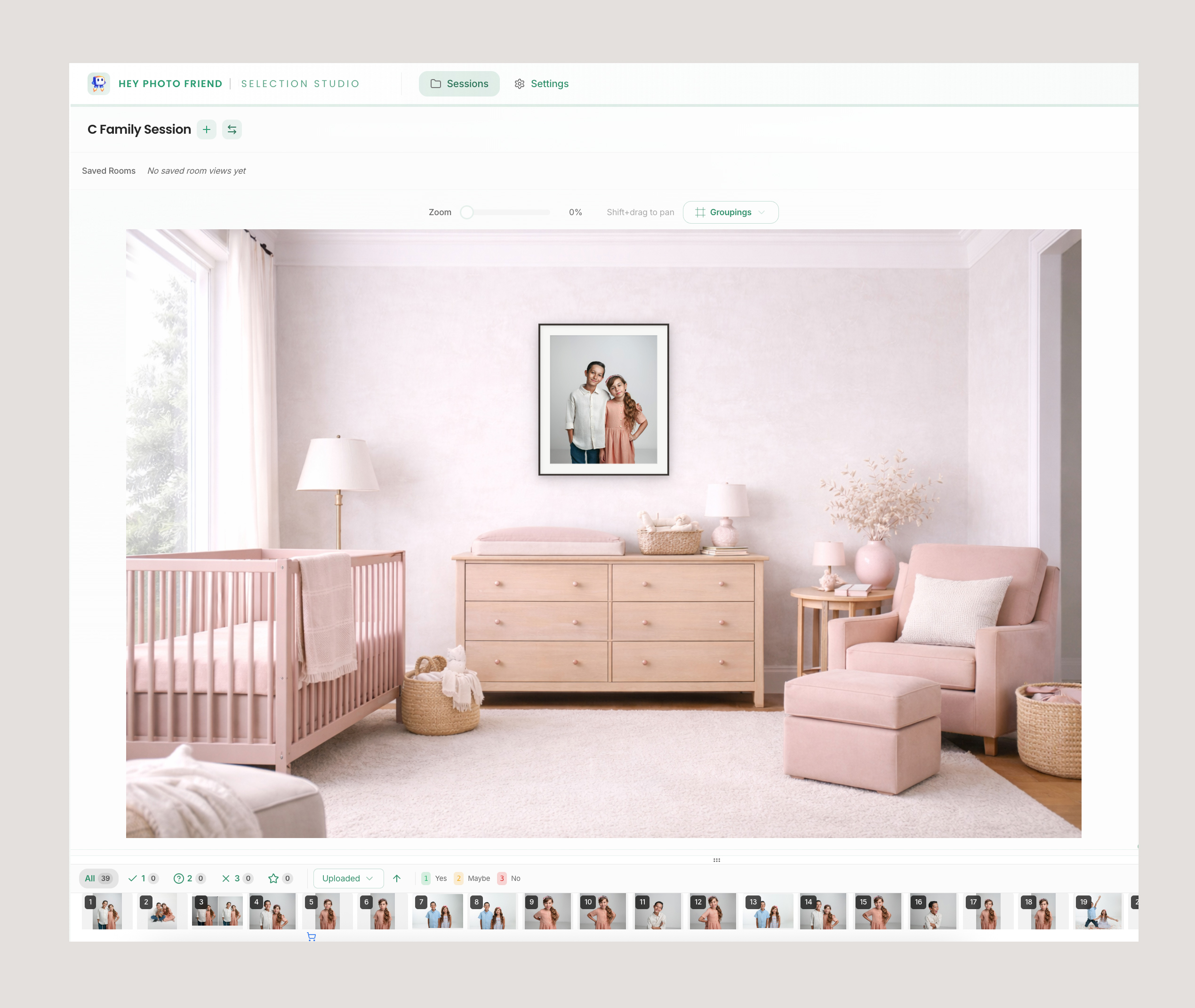The height and width of the screenshot is (1008, 1195).
Task: Open the Groupings dropdown
Action: [730, 212]
